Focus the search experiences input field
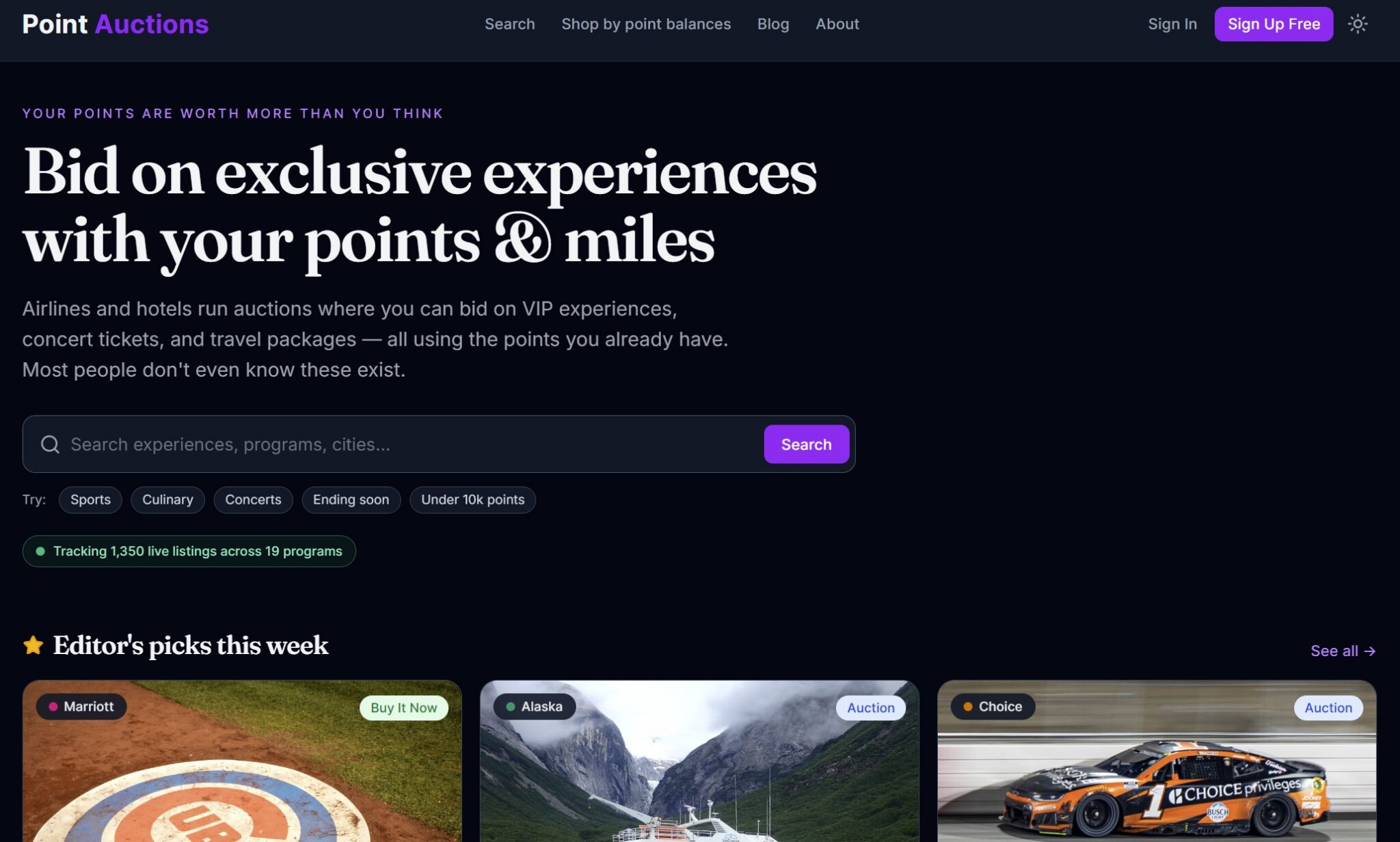The width and height of the screenshot is (1400, 842). tap(414, 444)
